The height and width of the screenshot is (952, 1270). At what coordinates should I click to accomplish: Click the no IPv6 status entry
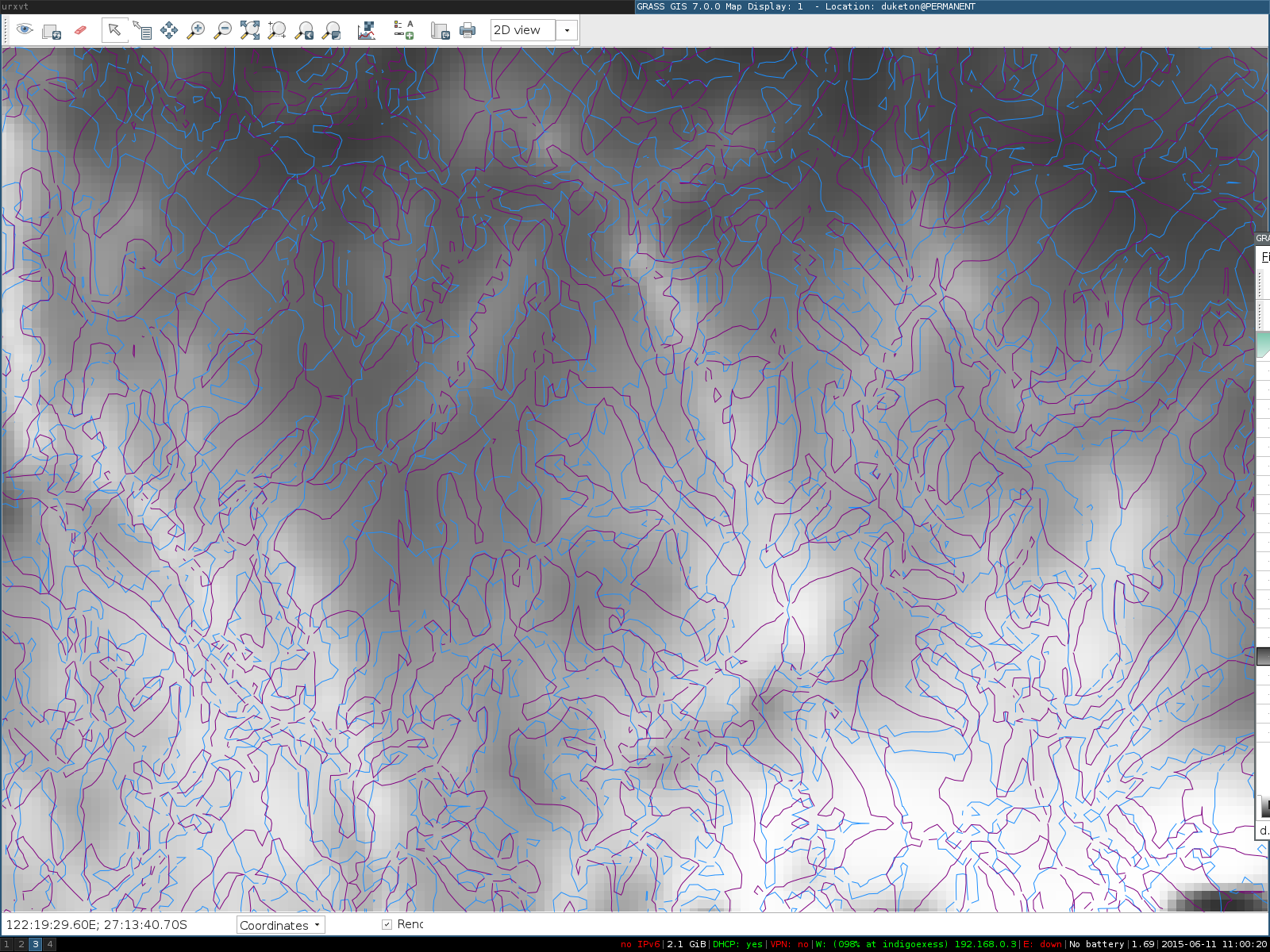[641, 944]
